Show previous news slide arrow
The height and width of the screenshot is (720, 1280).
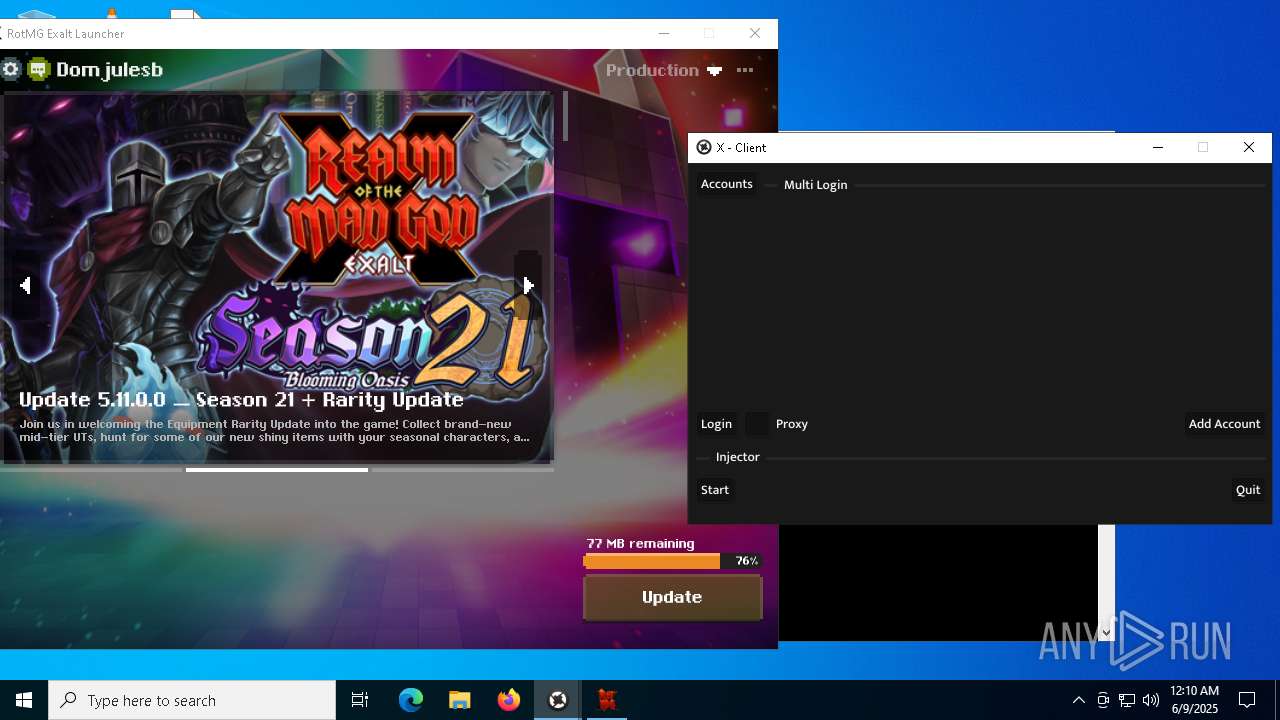tap(25, 285)
